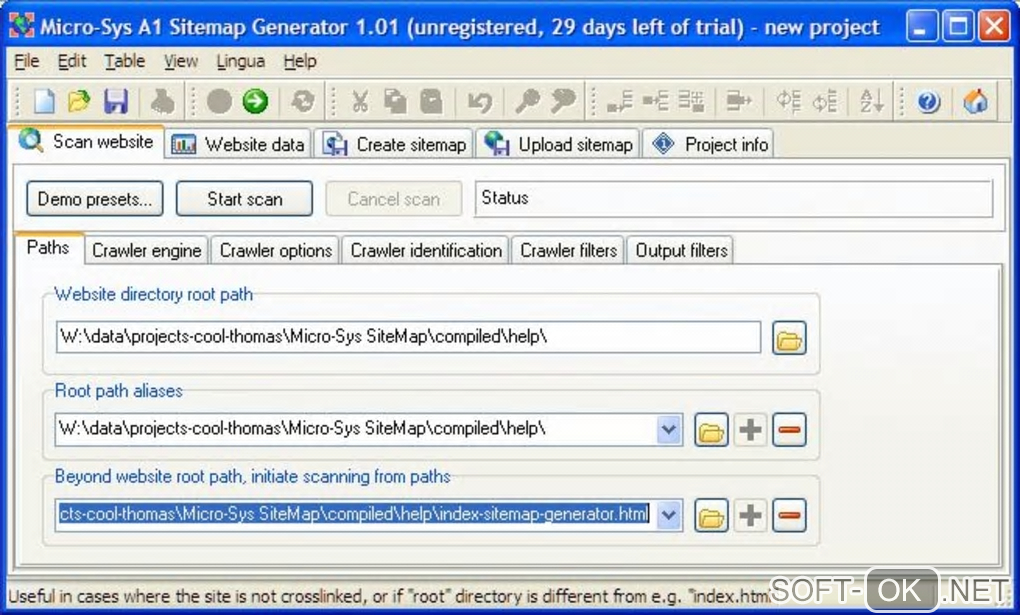
Task: Click the Cut scissors toolbar icon
Action: tap(360, 102)
